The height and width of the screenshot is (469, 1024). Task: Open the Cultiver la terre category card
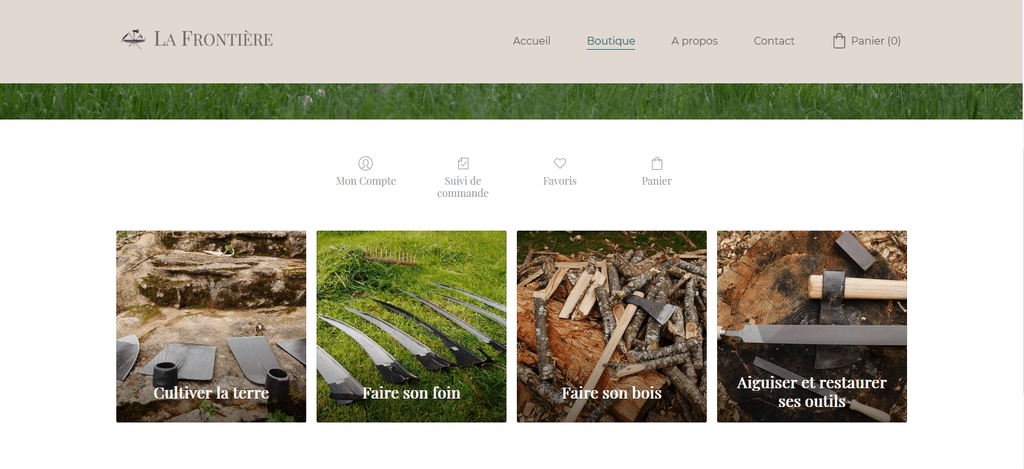coord(211,327)
